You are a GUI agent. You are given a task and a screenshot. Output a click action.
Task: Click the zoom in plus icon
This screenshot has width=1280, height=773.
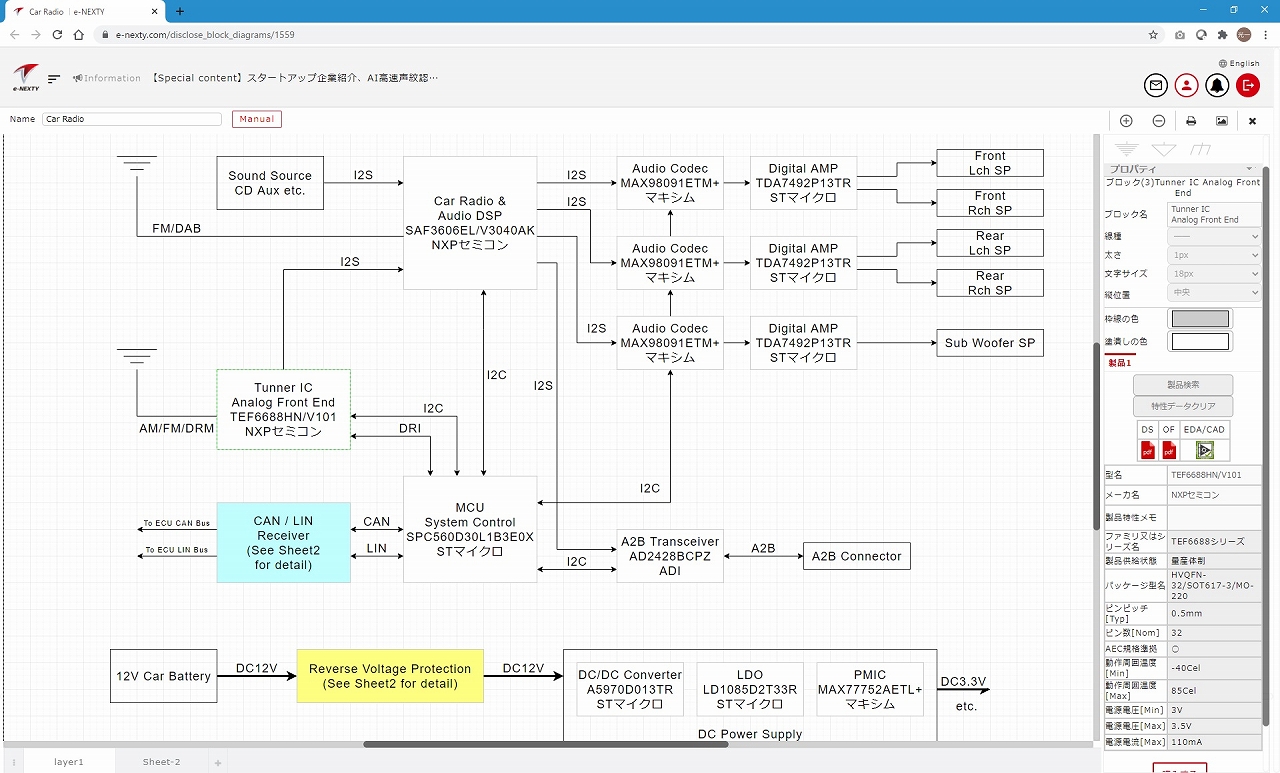coord(1126,120)
